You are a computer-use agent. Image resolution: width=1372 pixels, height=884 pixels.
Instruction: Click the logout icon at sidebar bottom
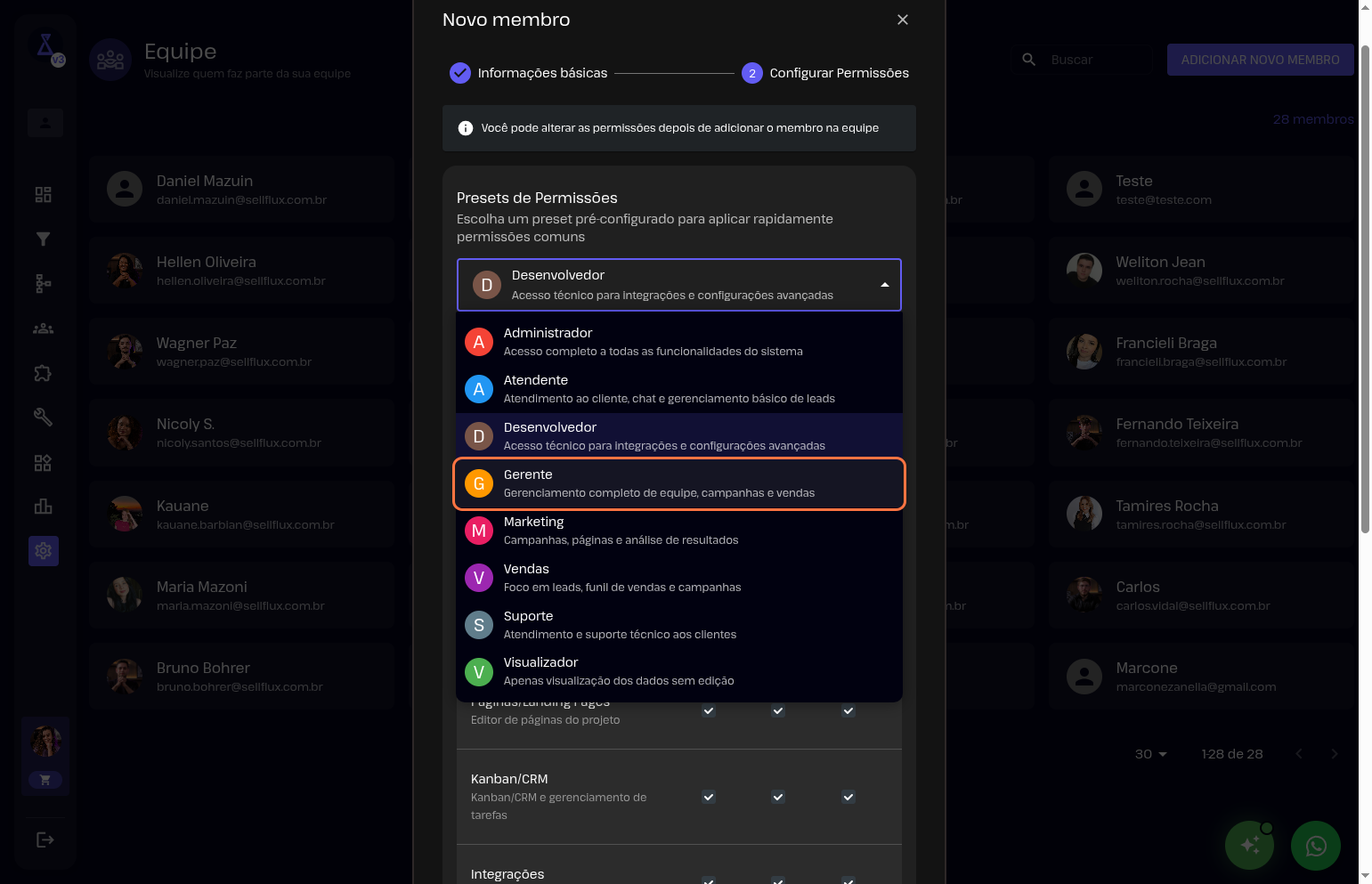[45, 839]
